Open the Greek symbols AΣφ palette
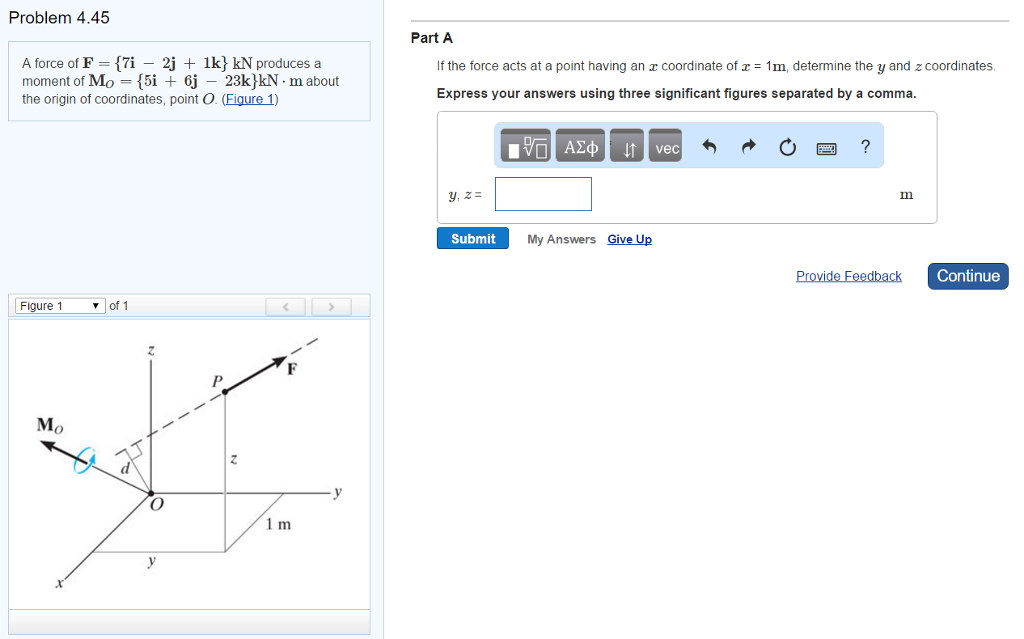Viewport: 1024px width, 639px height. pos(581,145)
